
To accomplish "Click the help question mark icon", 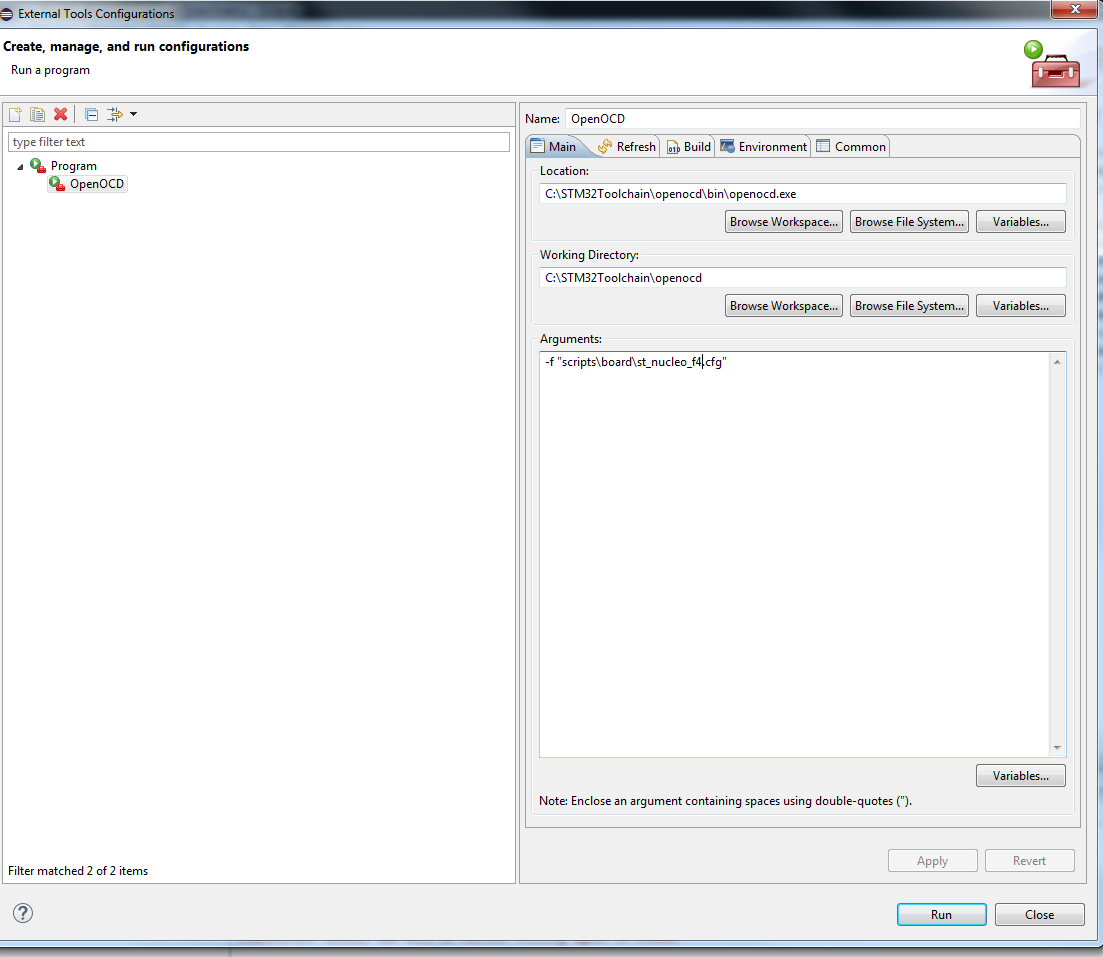I will 23,913.
